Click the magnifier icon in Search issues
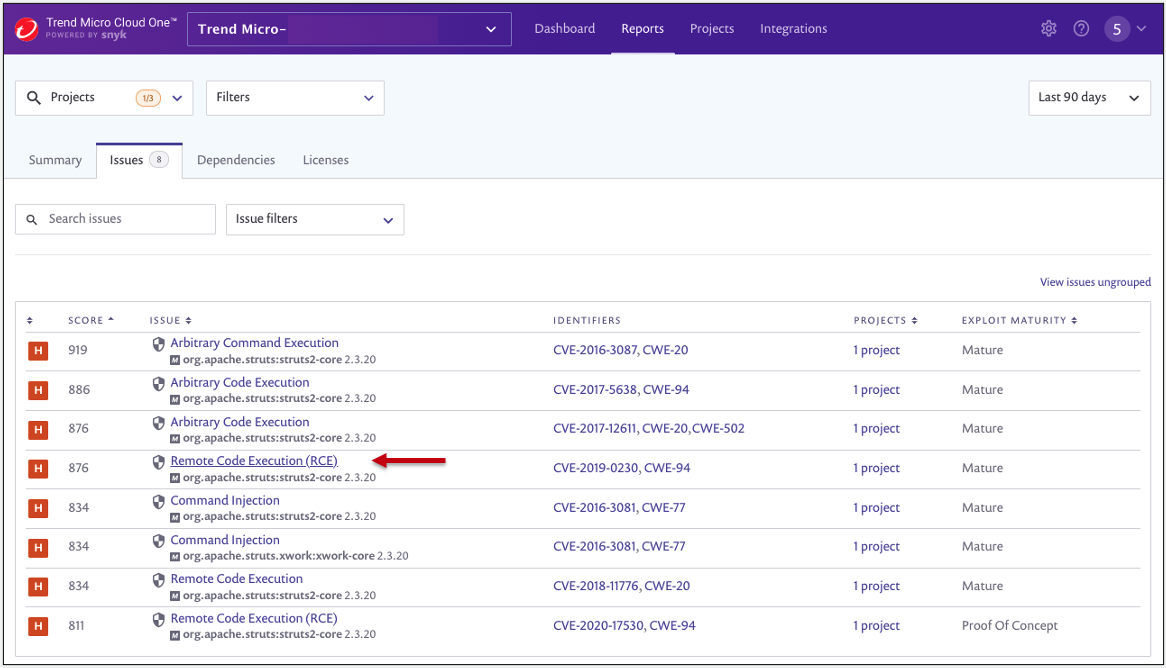The width and height of the screenshot is (1166, 668). pyautogui.click(x=32, y=219)
